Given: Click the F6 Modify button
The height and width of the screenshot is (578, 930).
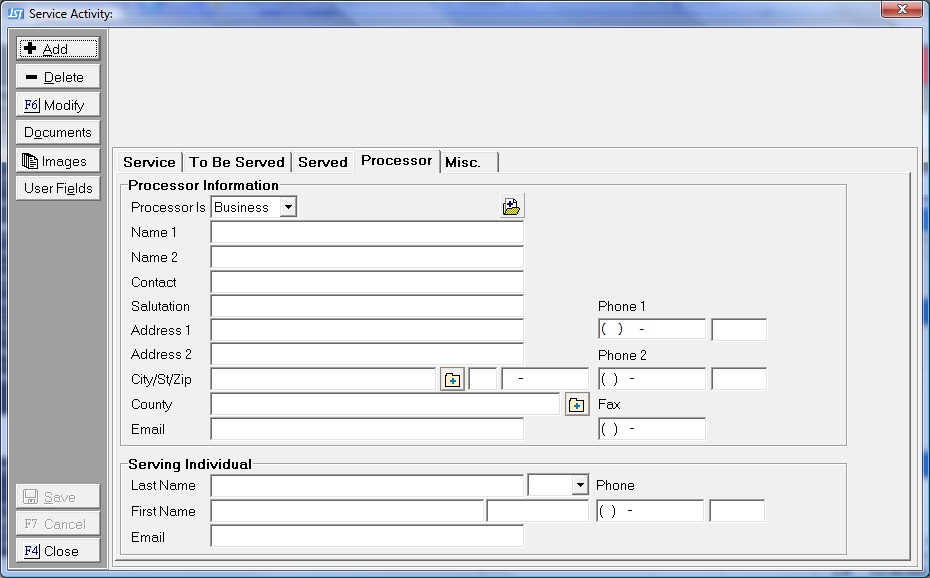Looking at the screenshot, I should coord(58,105).
